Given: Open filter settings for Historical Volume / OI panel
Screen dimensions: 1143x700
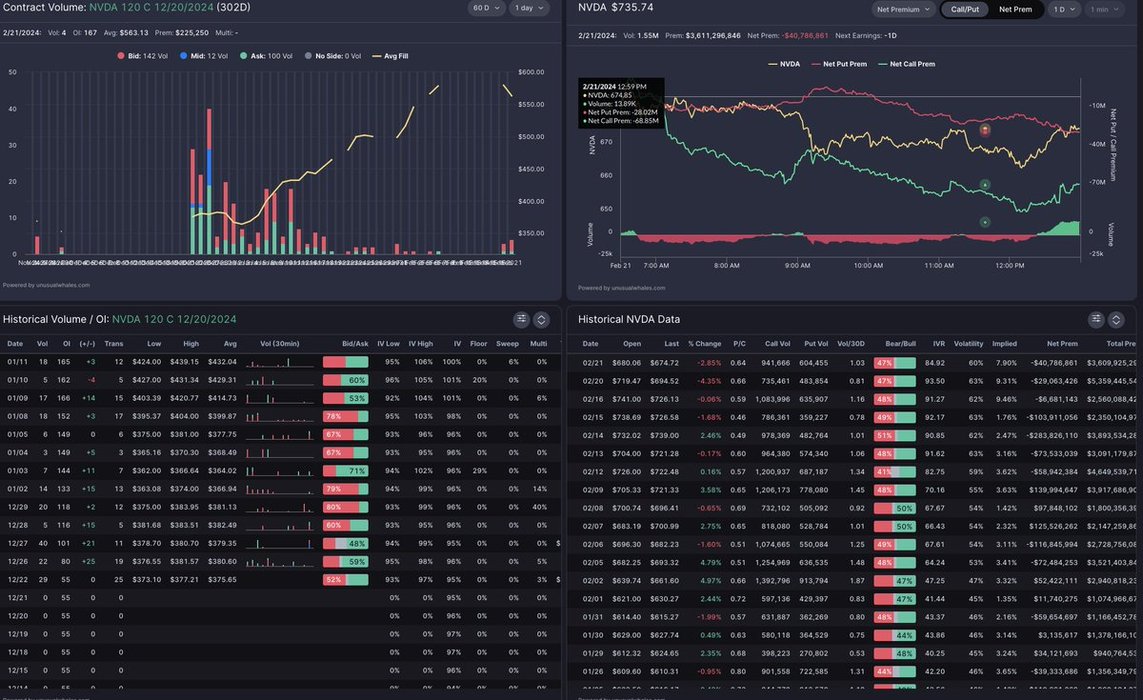Looking at the screenshot, I should 521,319.
